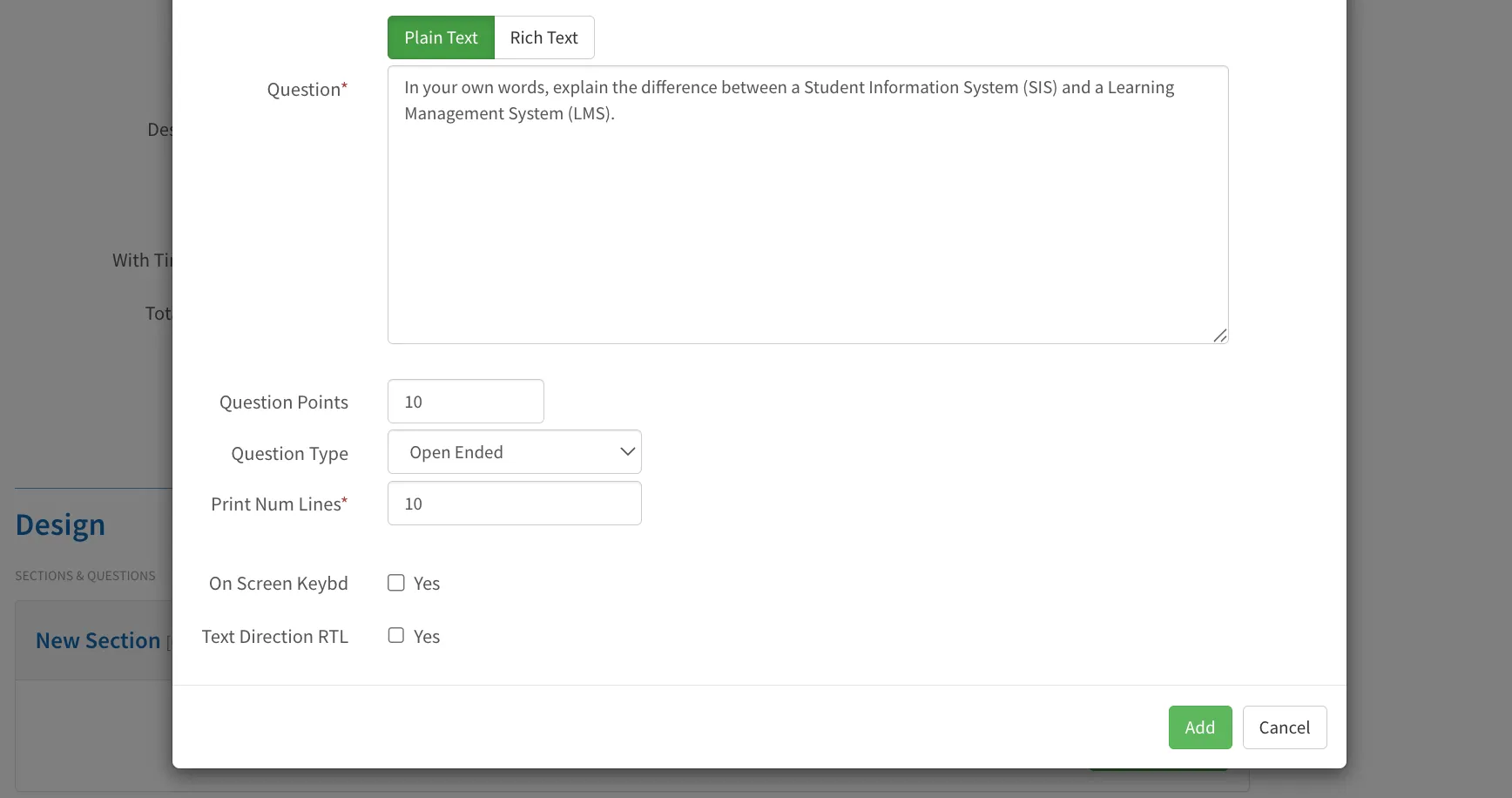The width and height of the screenshot is (1512, 798).
Task: Click the Question Type label
Action: point(290,454)
